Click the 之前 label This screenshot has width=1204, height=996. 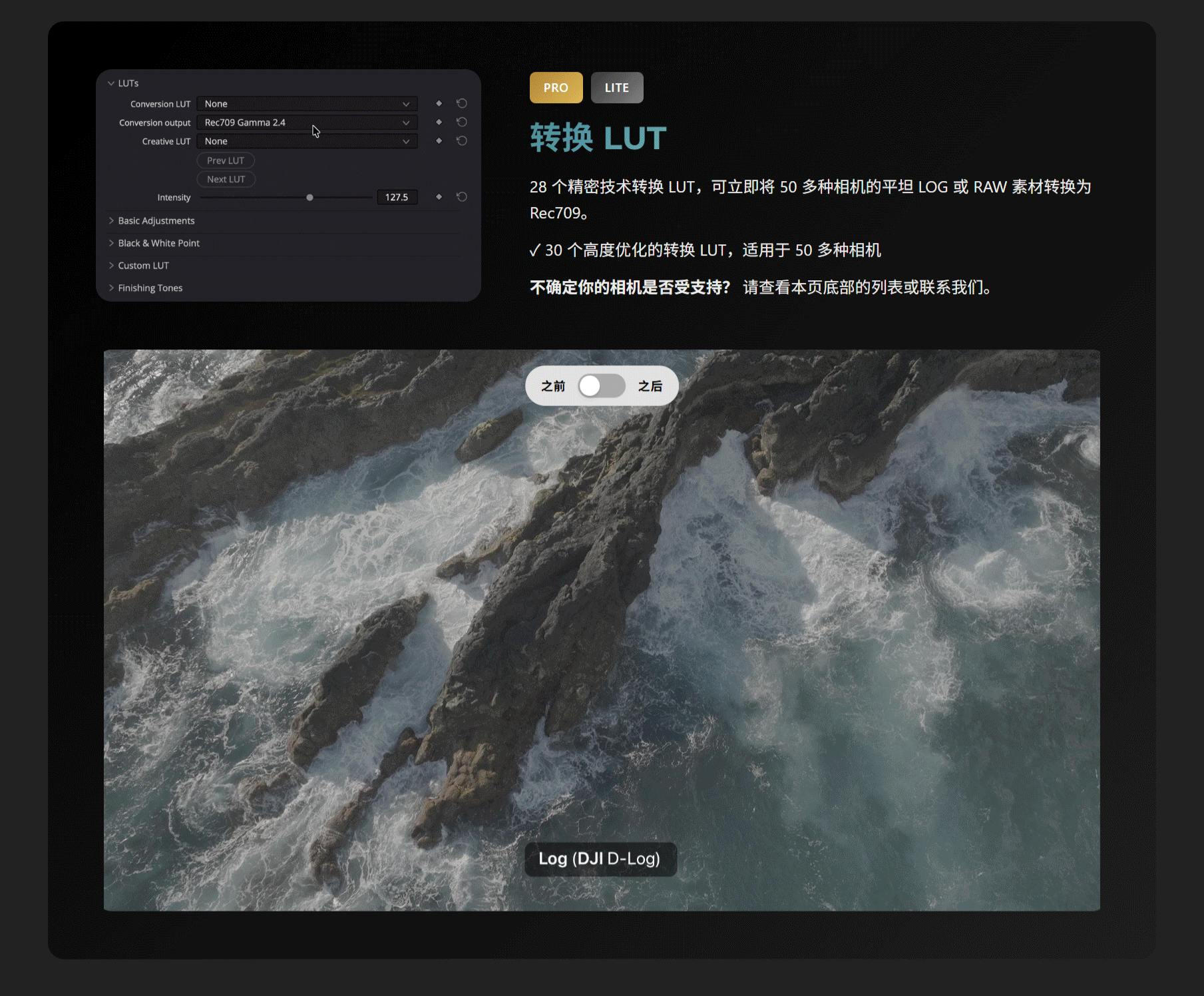(x=553, y=386)
